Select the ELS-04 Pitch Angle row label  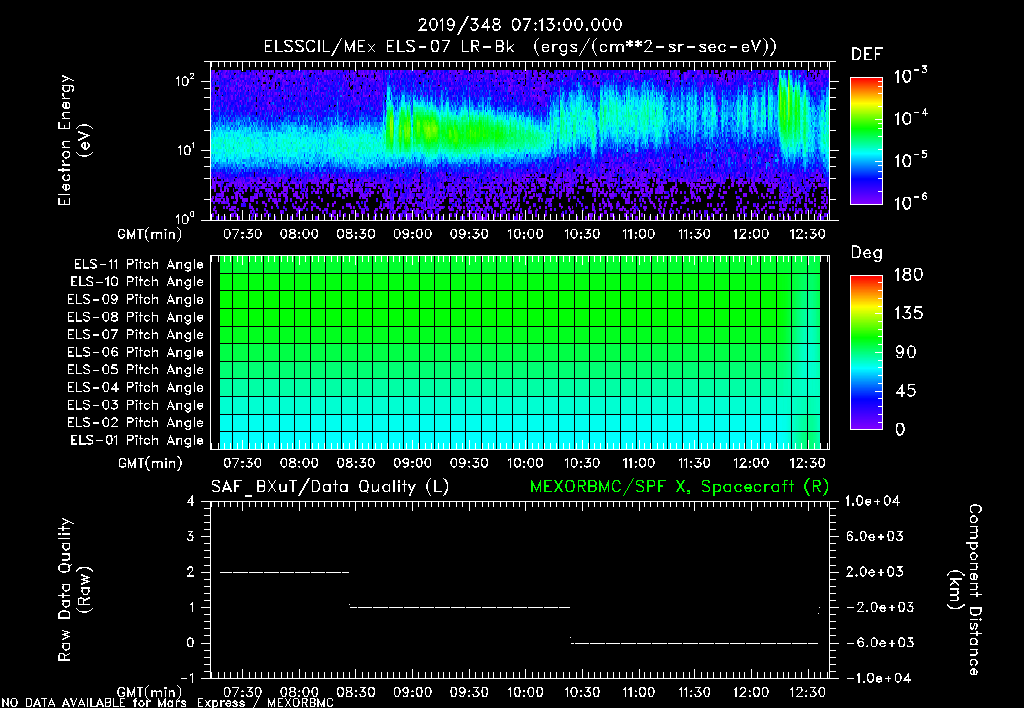pyautogui.click(x=136, y=388)
